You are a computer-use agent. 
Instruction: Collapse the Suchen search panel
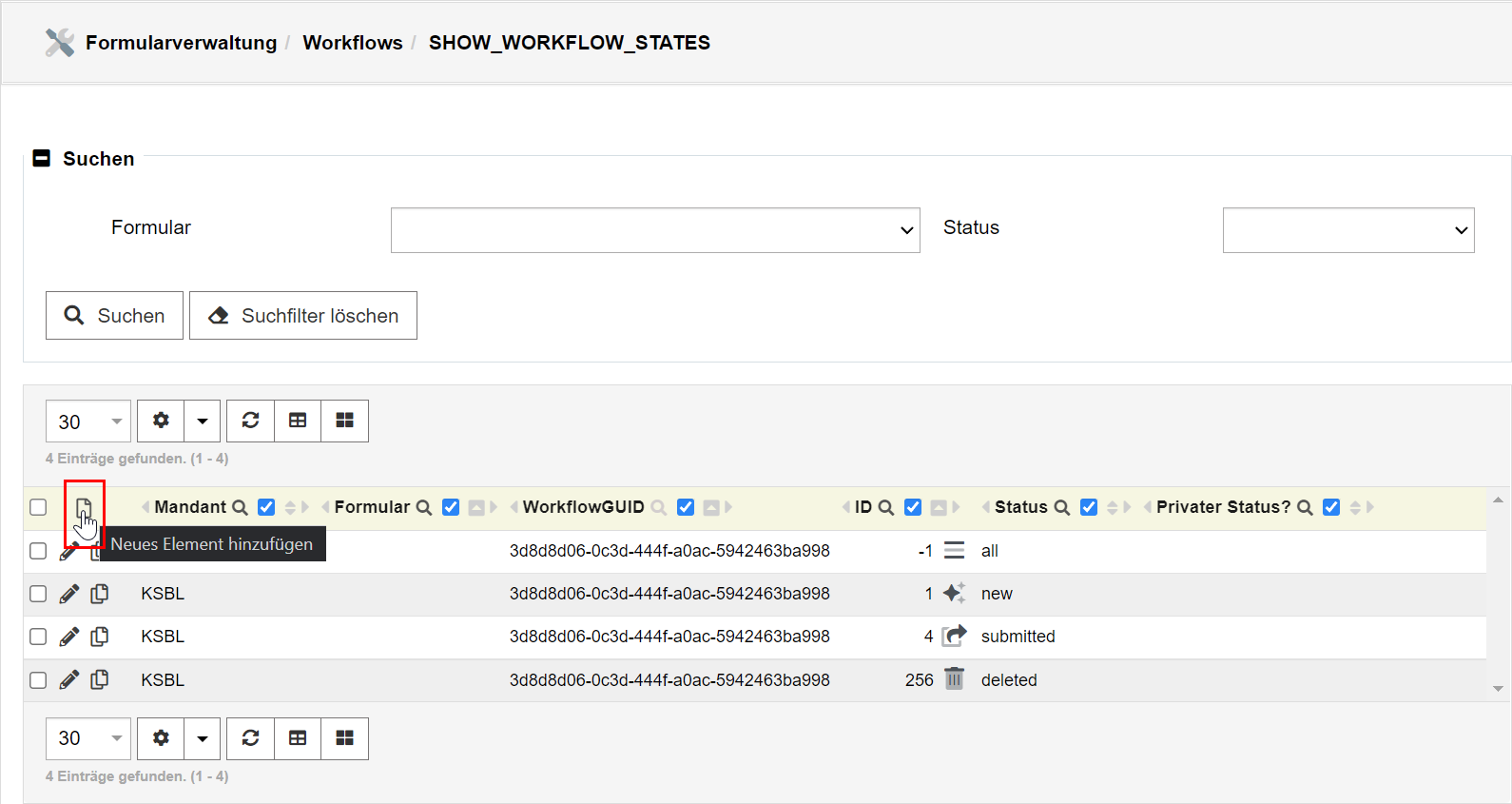(42, 159)
